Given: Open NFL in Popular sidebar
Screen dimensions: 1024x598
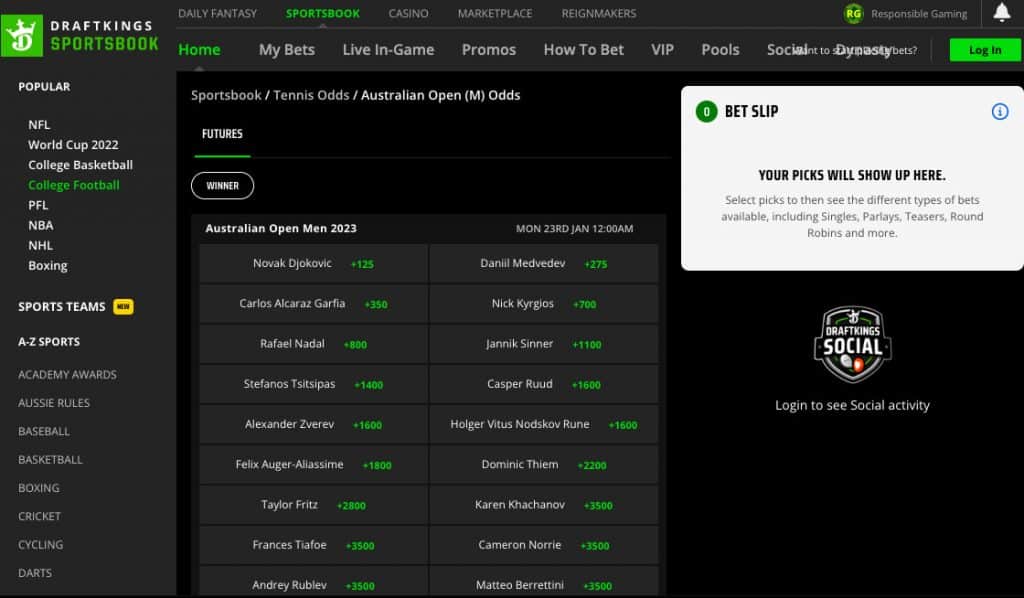Looking at the screenshot, I should pyautogui.click(x=39, y=125).
